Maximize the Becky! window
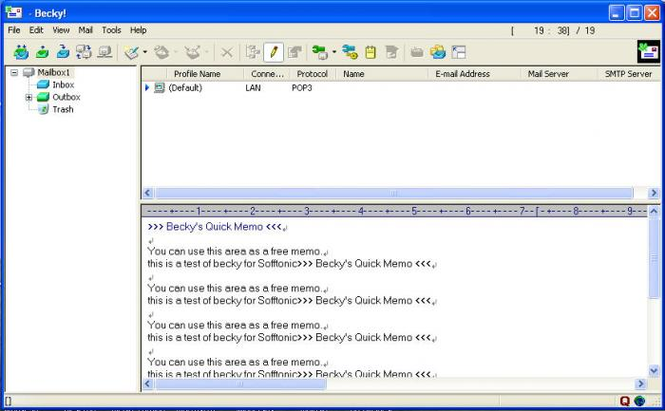Screen dimensions: 665x411 634,13
